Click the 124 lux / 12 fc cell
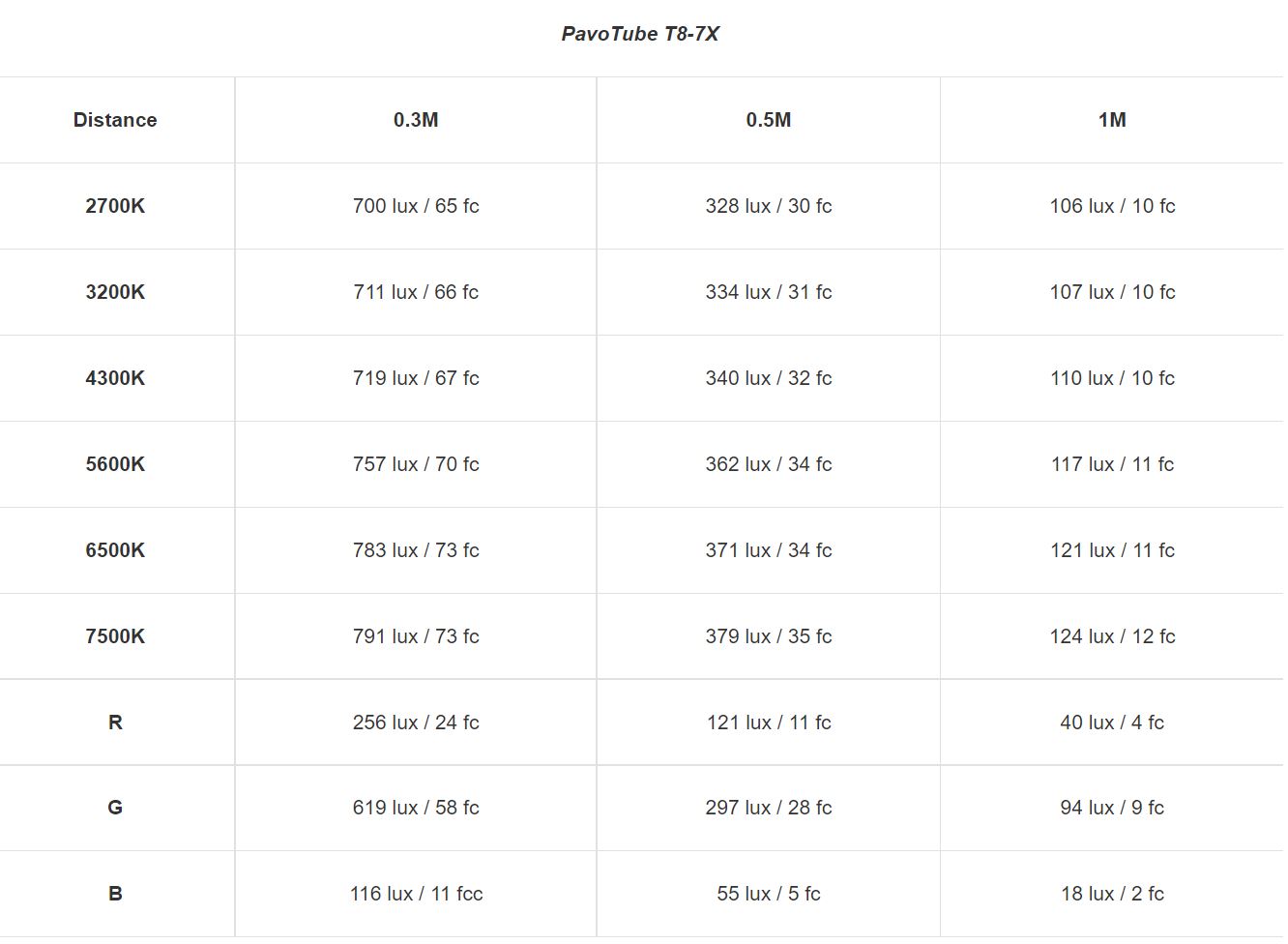 tap(1112, 636)
